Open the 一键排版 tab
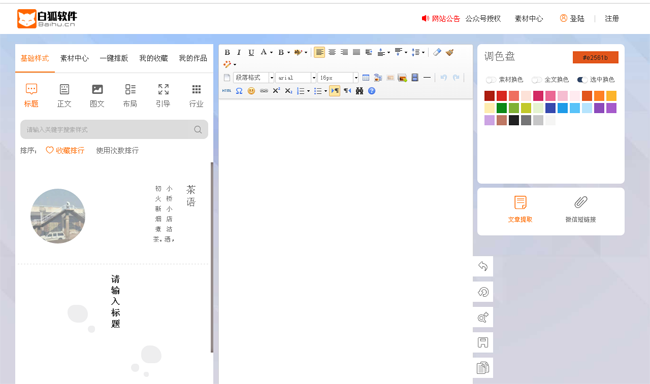The width and height of the screenshot is (650, 384). coord(114,58)
